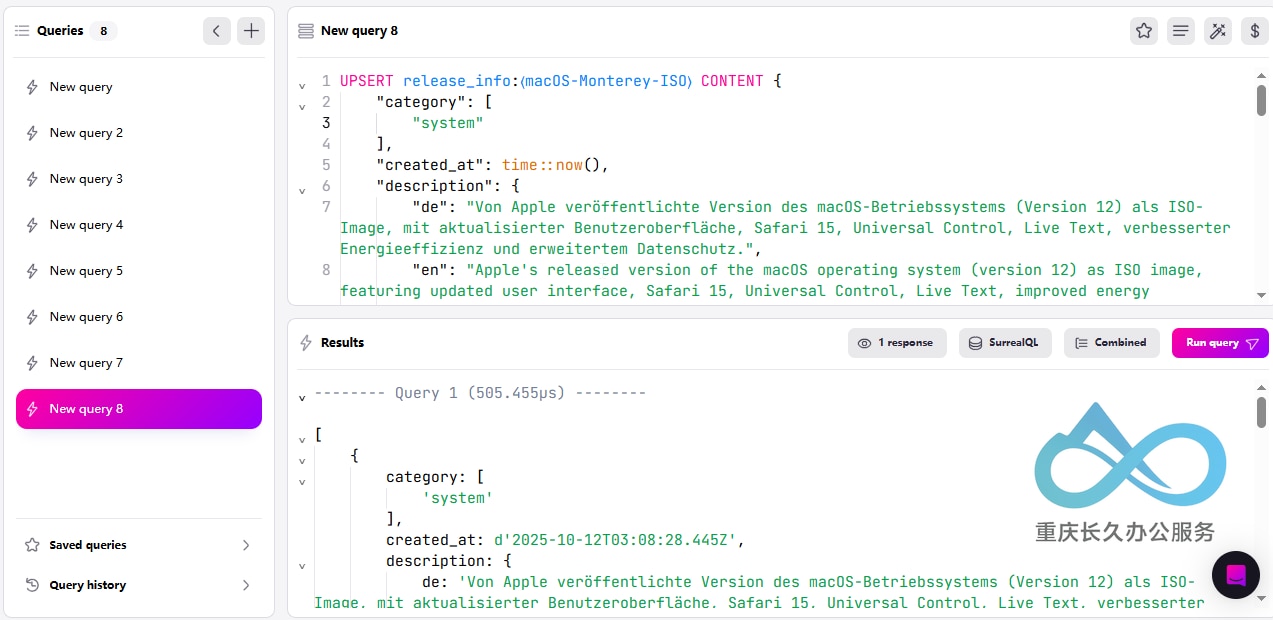1273x620 pixels.
Task: Click the macOS-Monterey-ISO record ID
Action: [x=606, y=81]
